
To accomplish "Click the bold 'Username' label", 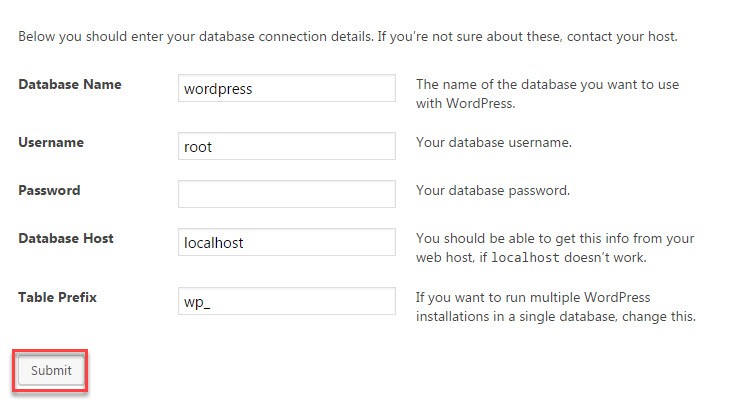I will coord(51,142).
